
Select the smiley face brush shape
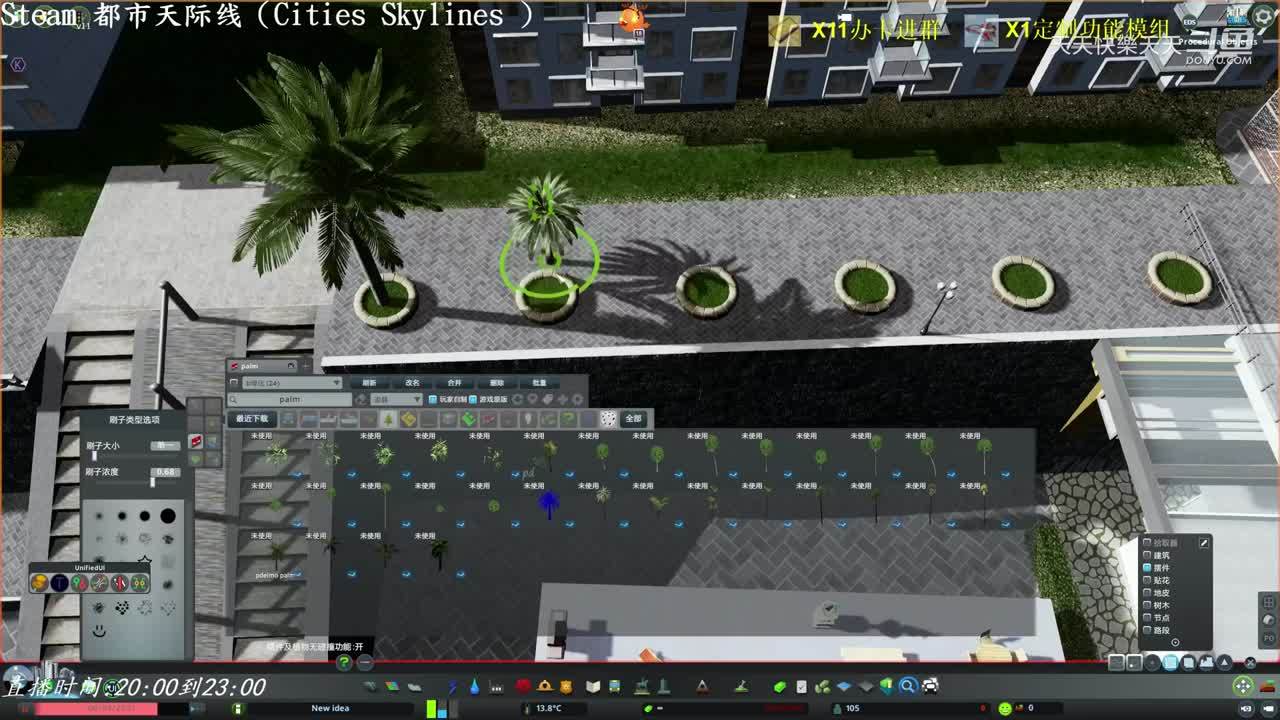pos(99,631)
